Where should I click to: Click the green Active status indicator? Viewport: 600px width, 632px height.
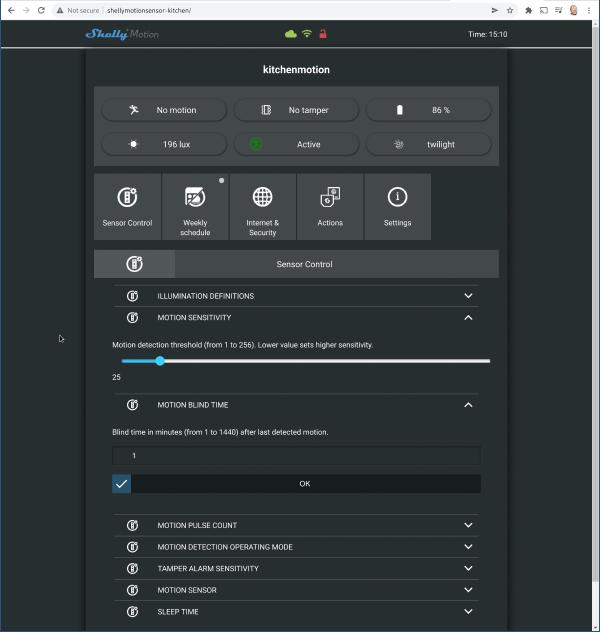(256, 144)
